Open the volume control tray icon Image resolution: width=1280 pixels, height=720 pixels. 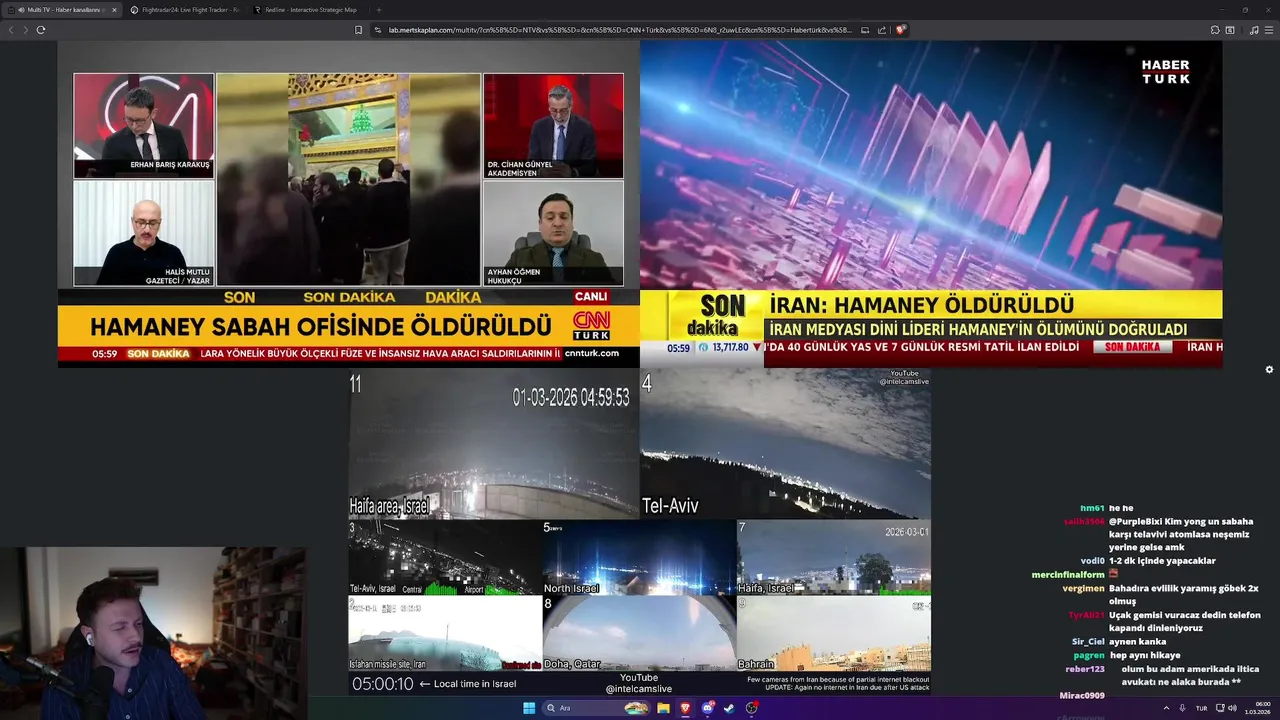[1233, 708]
